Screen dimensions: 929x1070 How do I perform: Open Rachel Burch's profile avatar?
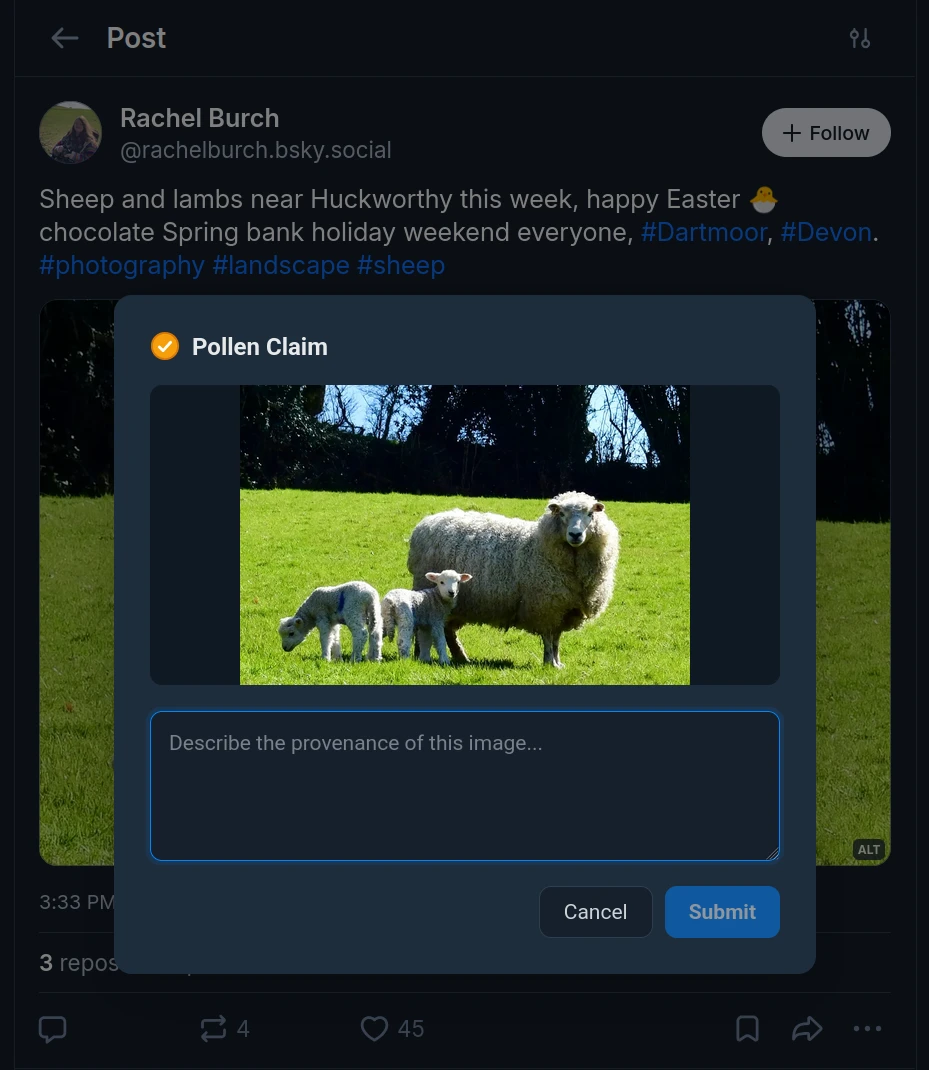click(70, 132)
